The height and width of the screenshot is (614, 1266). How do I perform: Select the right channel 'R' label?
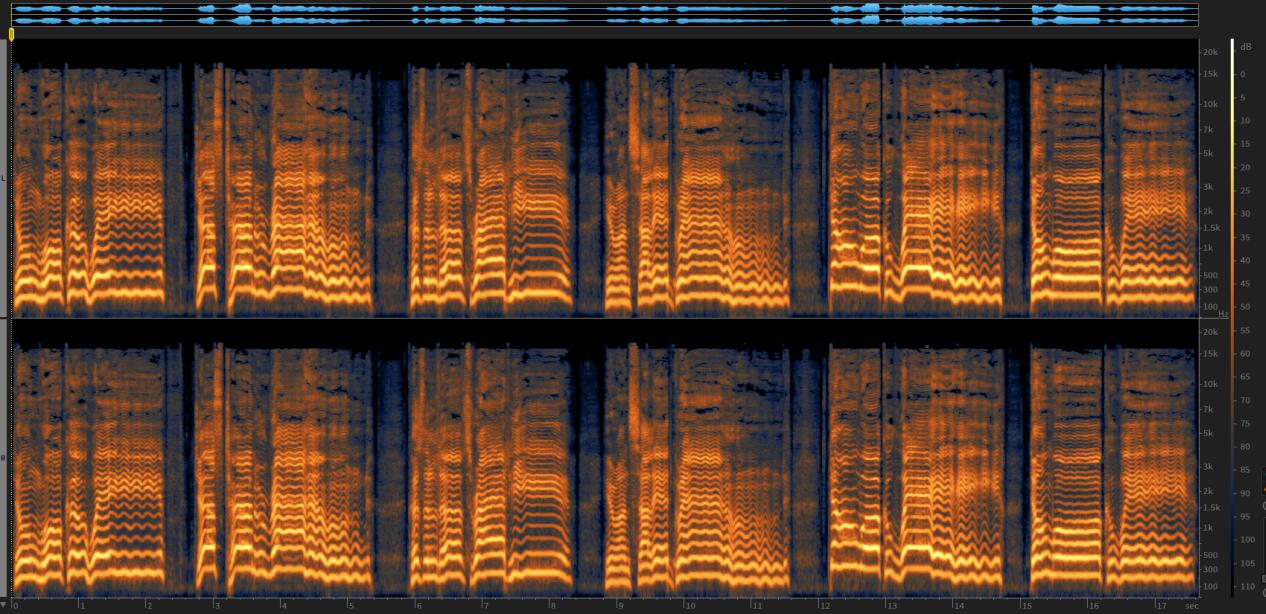pos(4,458)
